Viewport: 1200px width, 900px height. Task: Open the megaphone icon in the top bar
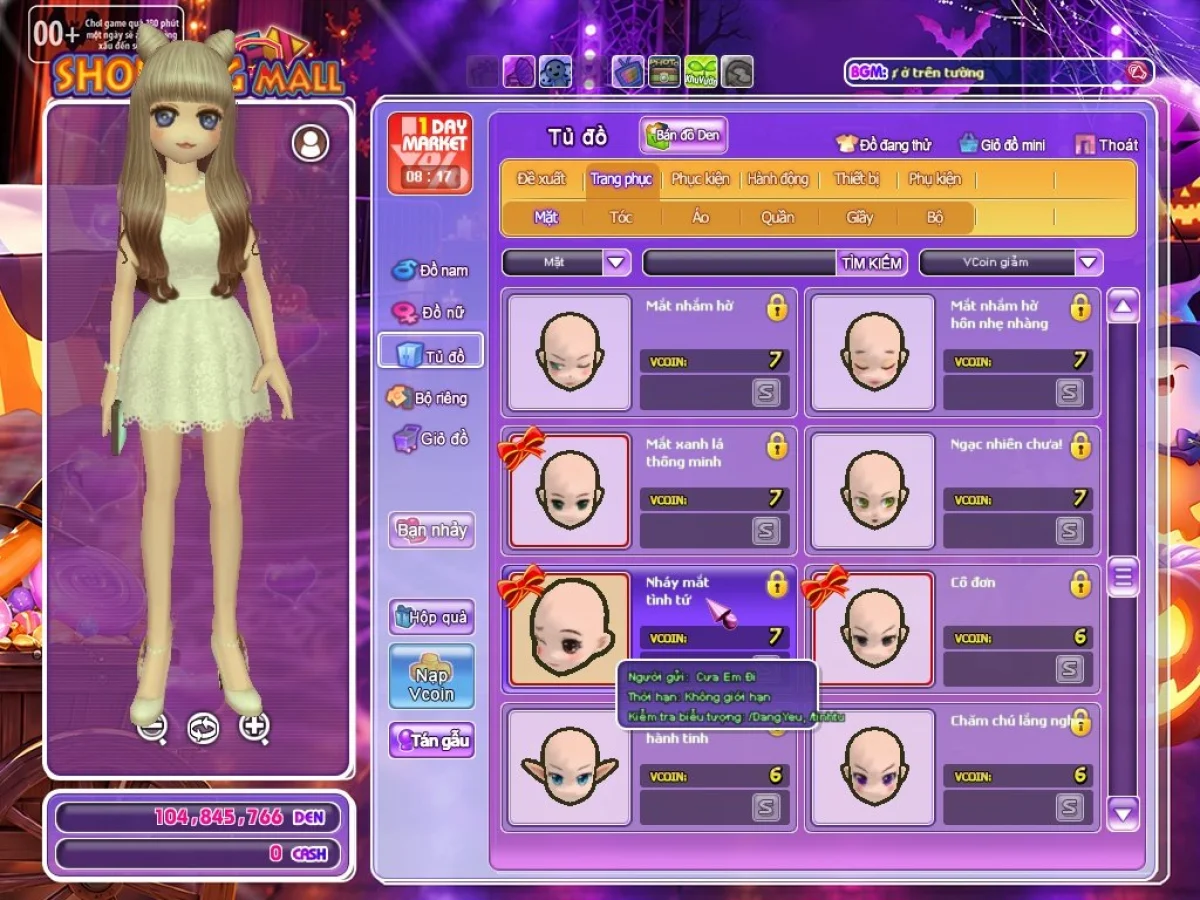pos(518,72)
